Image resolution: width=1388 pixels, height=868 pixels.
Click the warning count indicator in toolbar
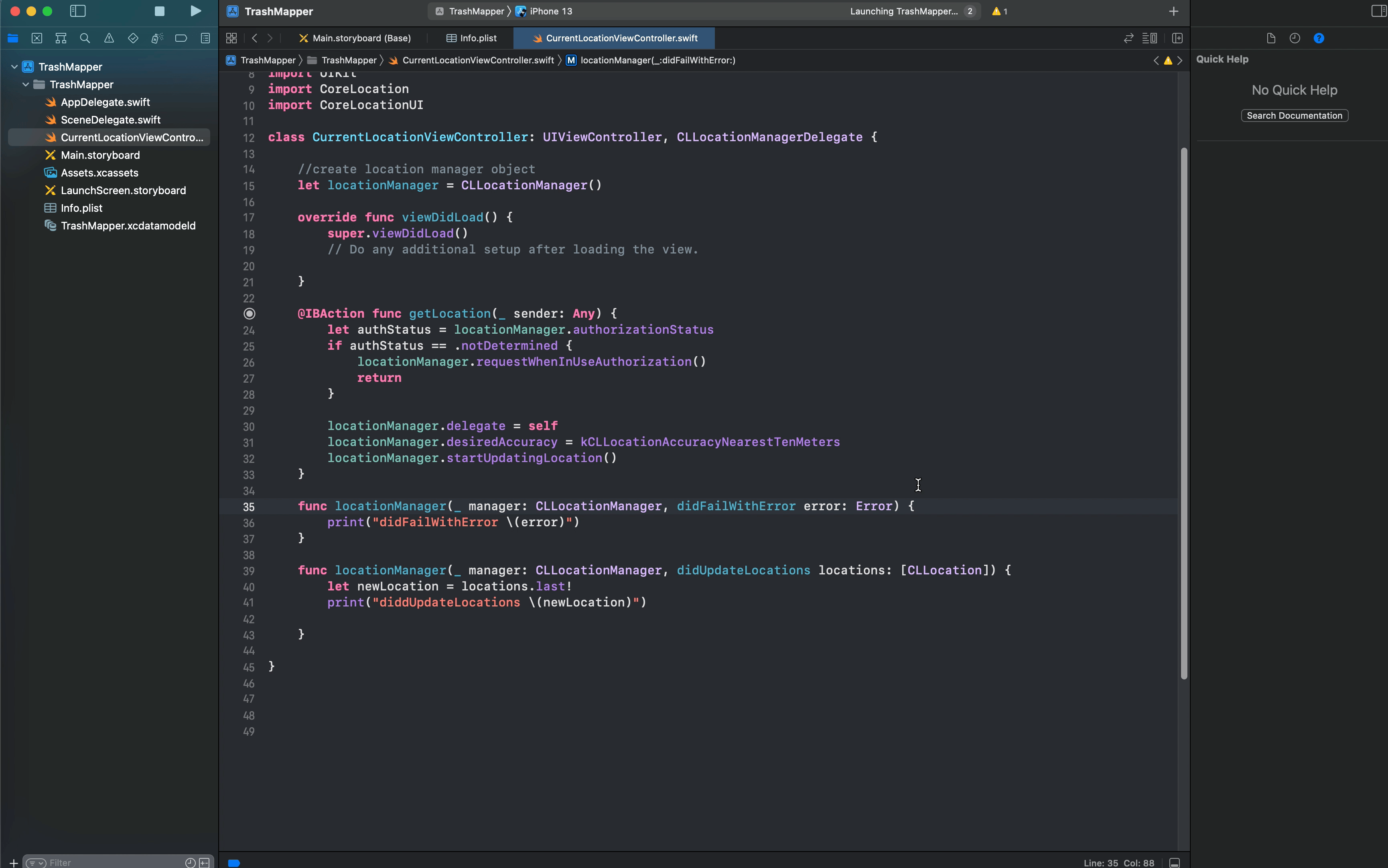pyautogui.click(x=999, y=11)
